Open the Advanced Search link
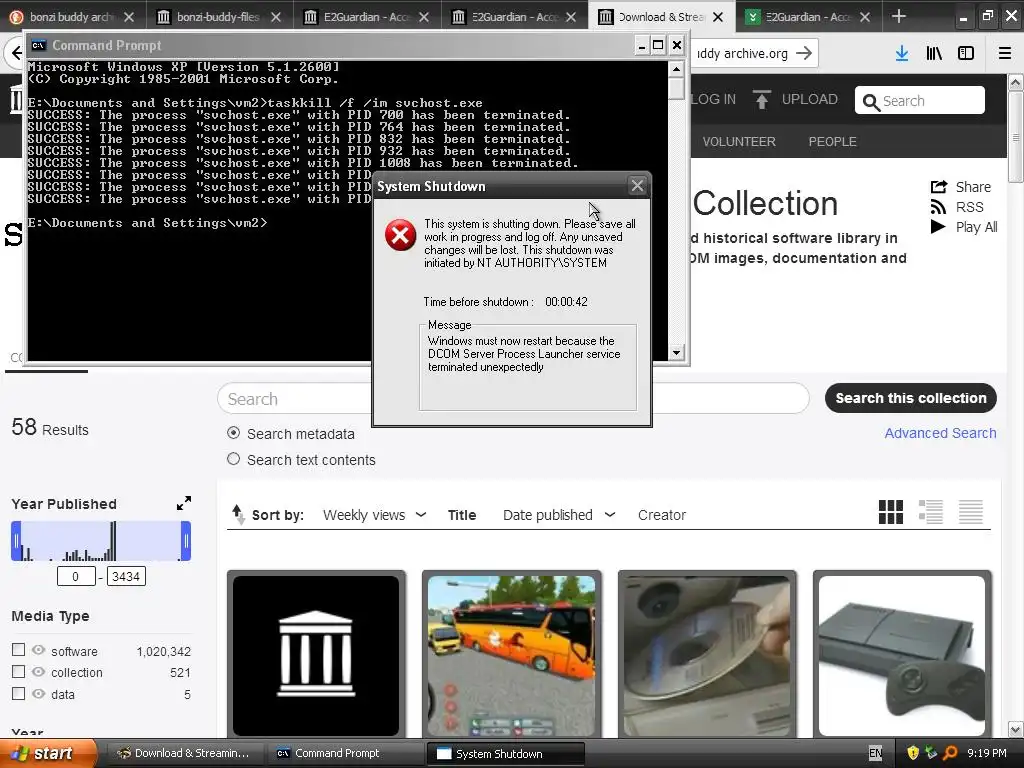 pos(940,433)
